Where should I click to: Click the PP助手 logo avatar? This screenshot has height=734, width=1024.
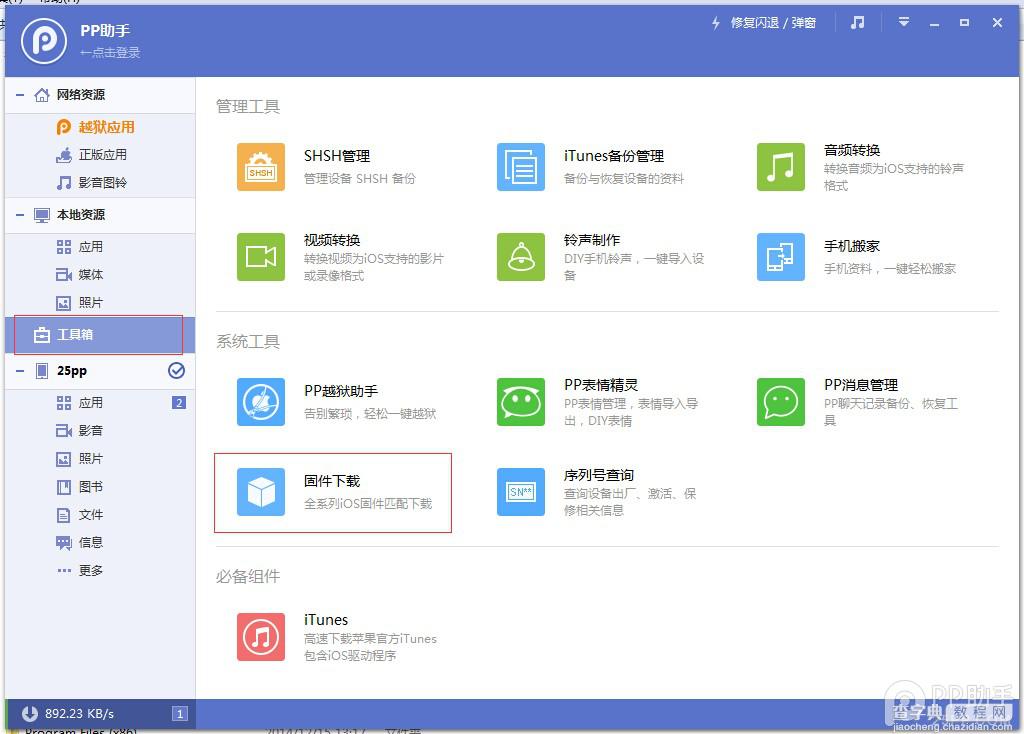(44, 40)
